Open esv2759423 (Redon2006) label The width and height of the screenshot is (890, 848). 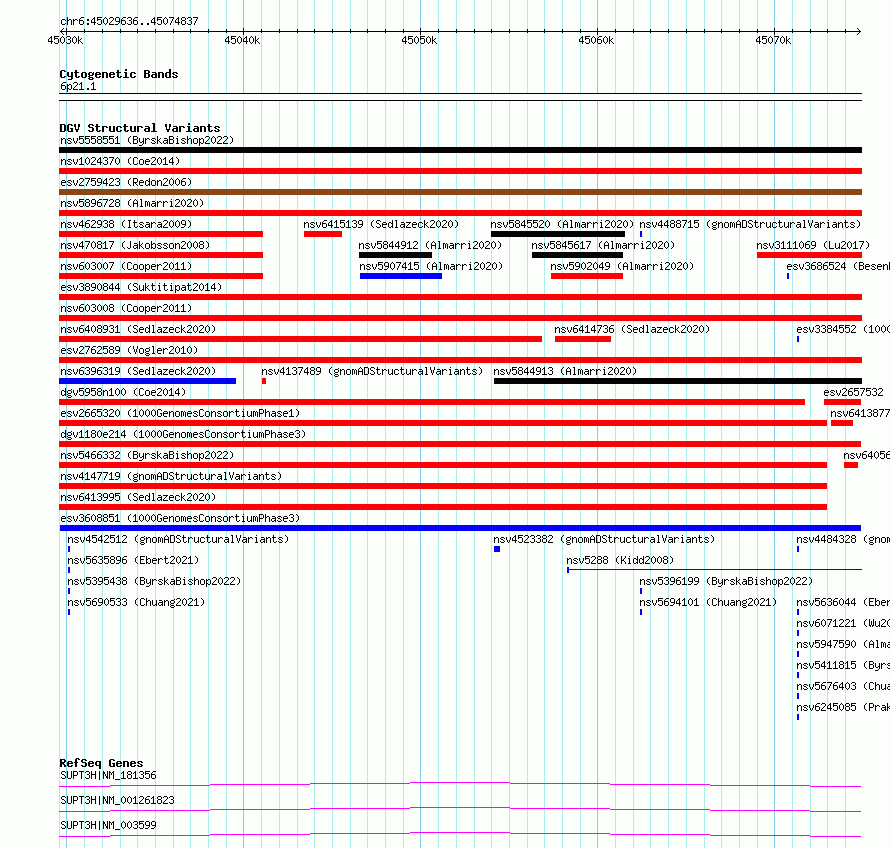point(126,182)
